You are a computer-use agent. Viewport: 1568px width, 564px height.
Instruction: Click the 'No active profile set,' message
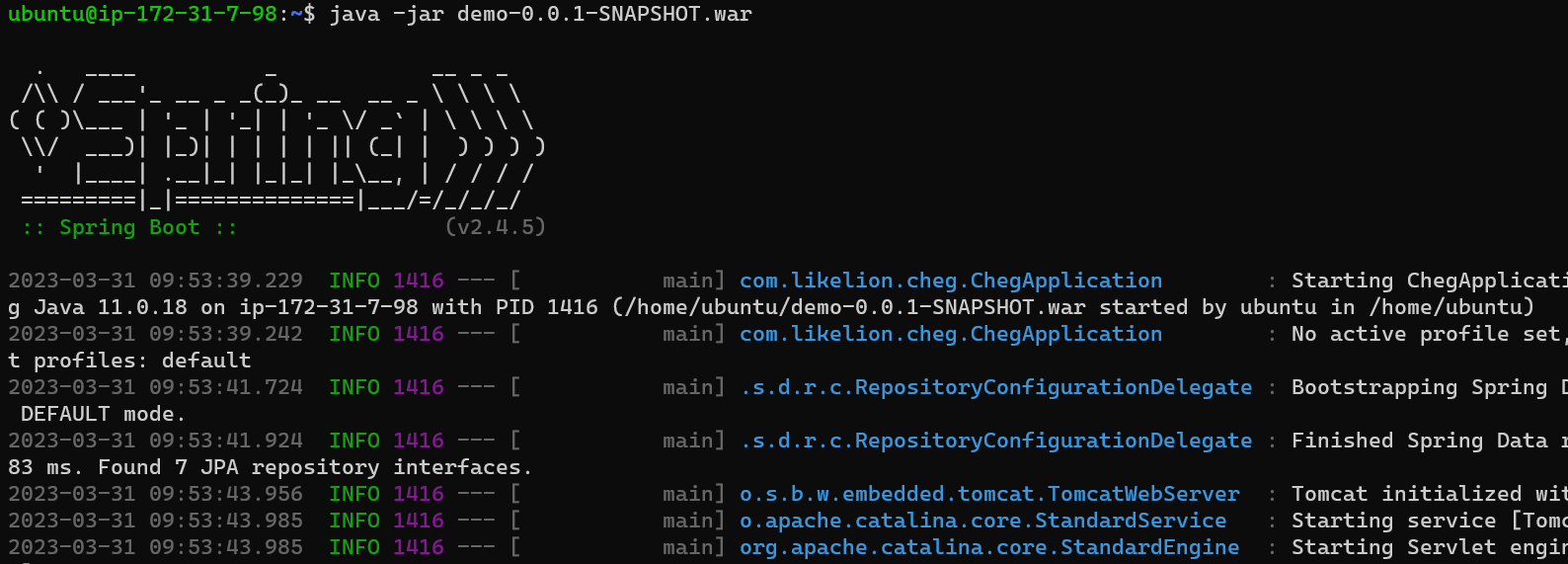[x=1430, y=334]
